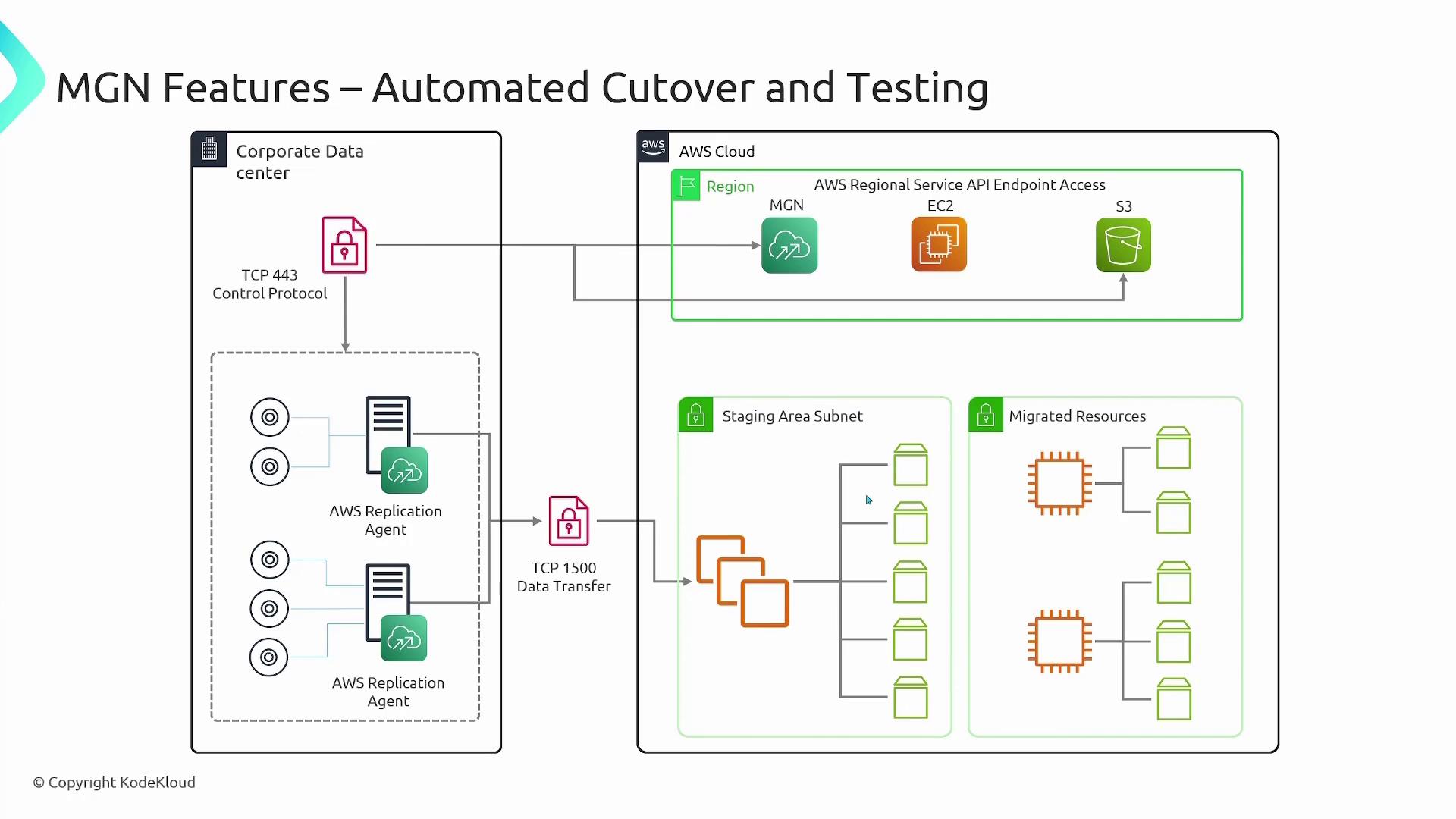Click the TCP 443 Control Protocol lock icon
Image resolution: width=1456 pixels, height=819 pixels.
point(344,246)
